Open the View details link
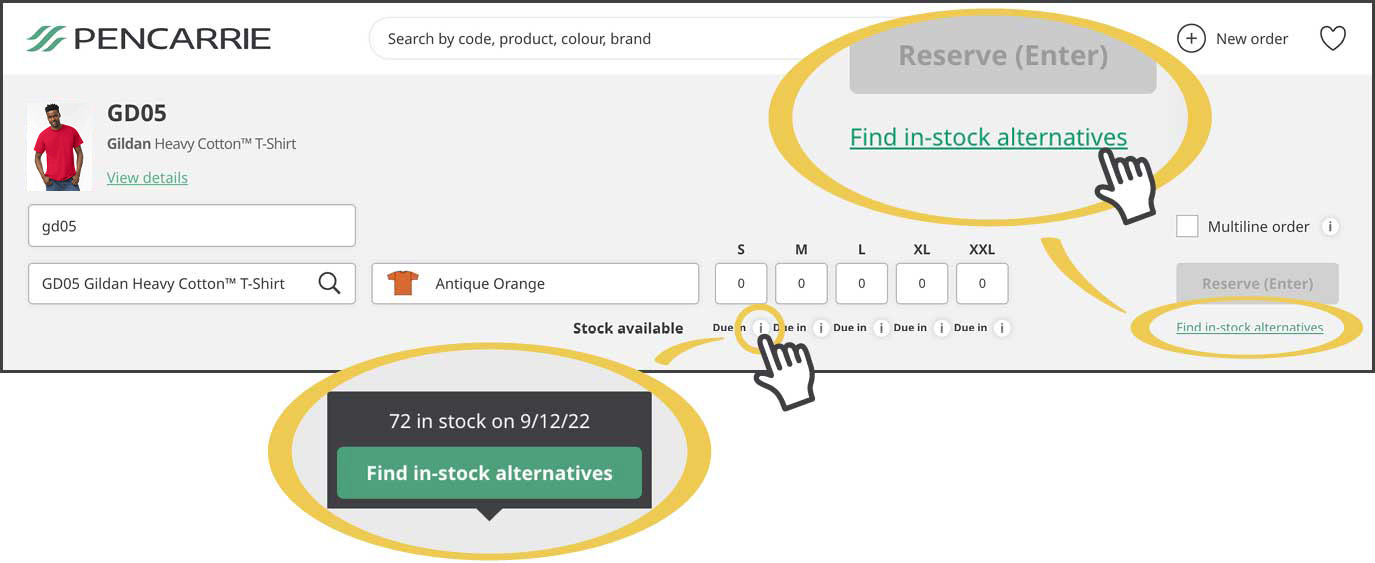The width and height of the screenshot is (1375, 563). pyautogui.click(x=147, y=178)
